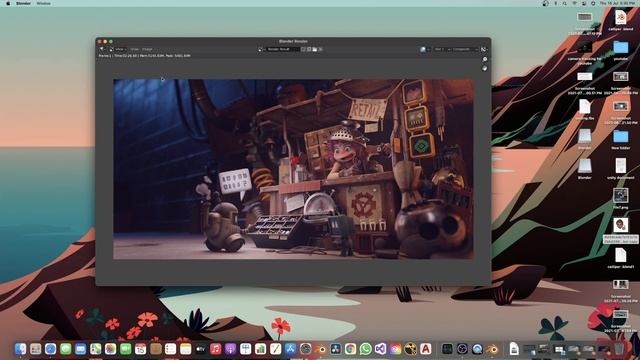This screenshot has height=360, width=640.
Task: Click the Wi-Fi status icon in menu bar
Action: [575, 3]
